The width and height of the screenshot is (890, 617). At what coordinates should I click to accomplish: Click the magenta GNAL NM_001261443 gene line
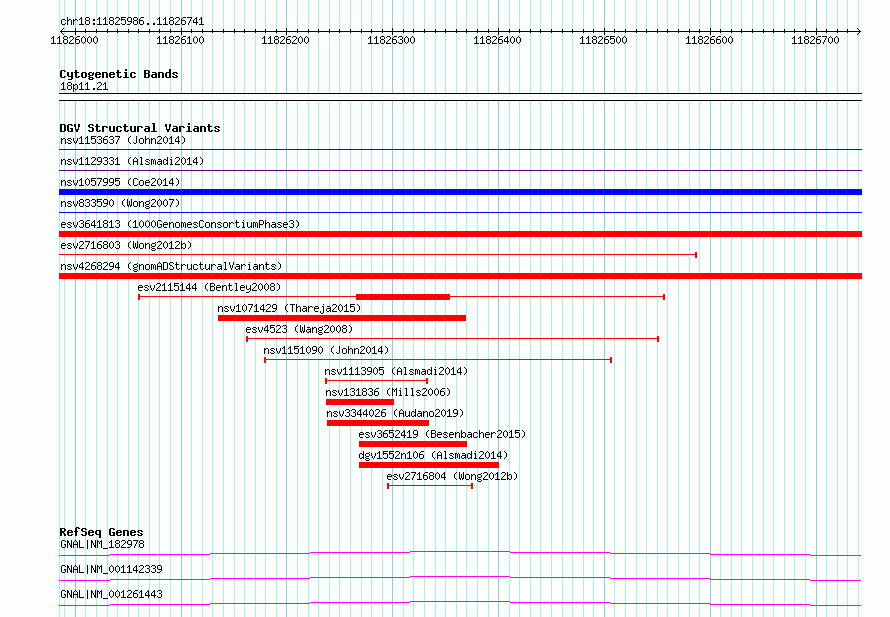coord(460,603)
